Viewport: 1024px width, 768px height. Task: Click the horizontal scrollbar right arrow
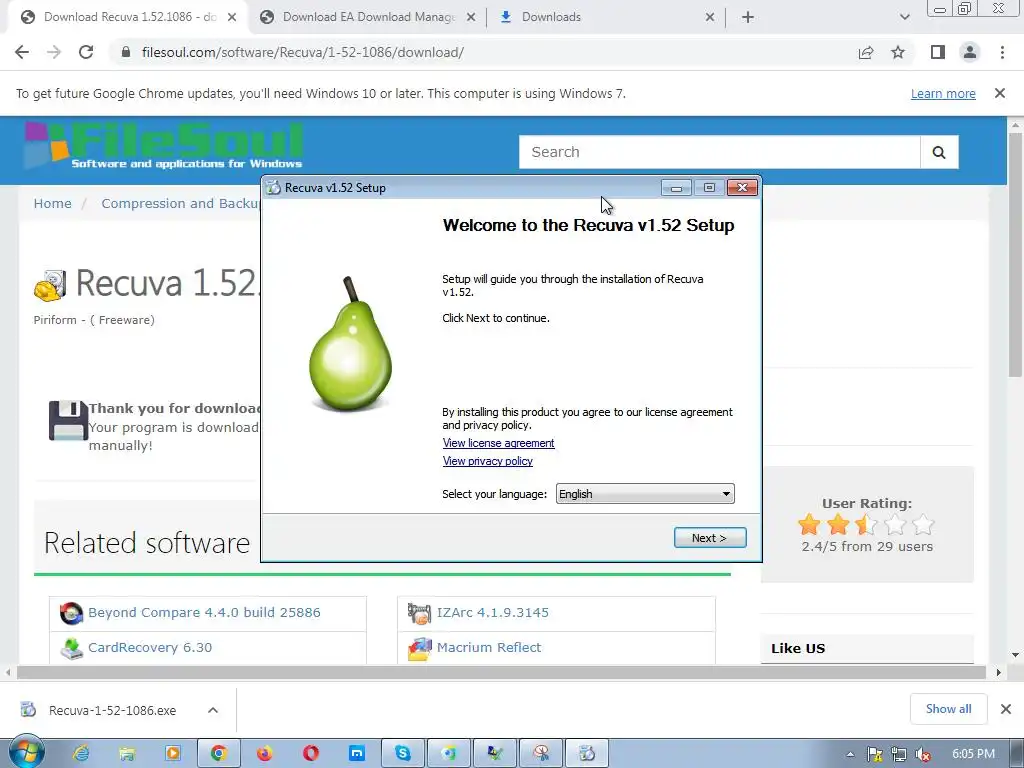tap(998, 672)
